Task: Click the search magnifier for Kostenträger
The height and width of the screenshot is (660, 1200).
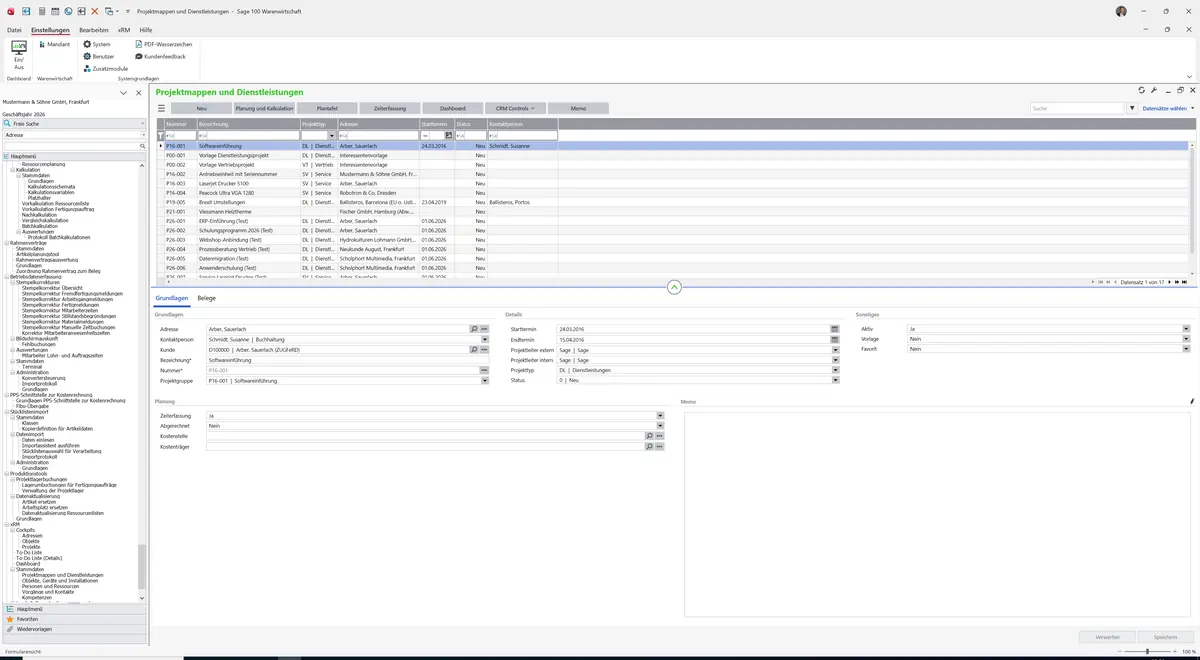Action: pos(649,447)
